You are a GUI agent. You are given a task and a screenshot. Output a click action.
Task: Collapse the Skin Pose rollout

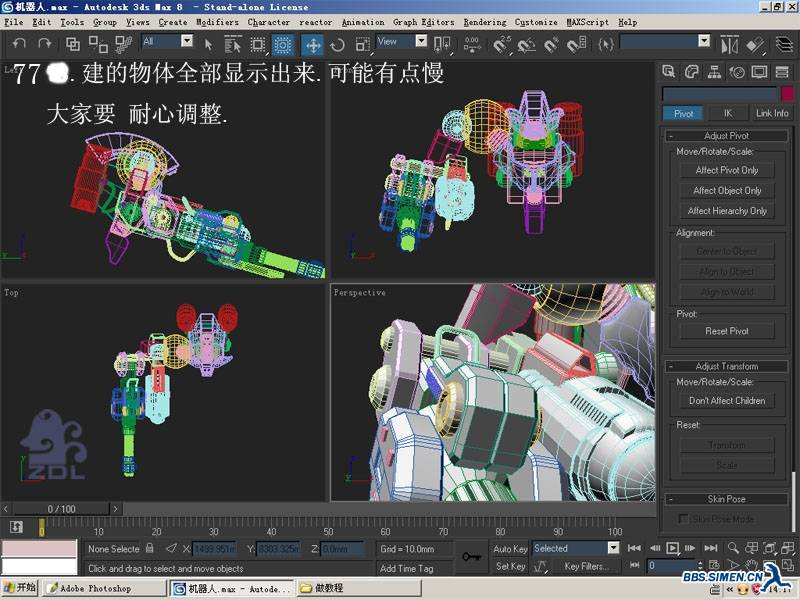click(x=727, y=499)
